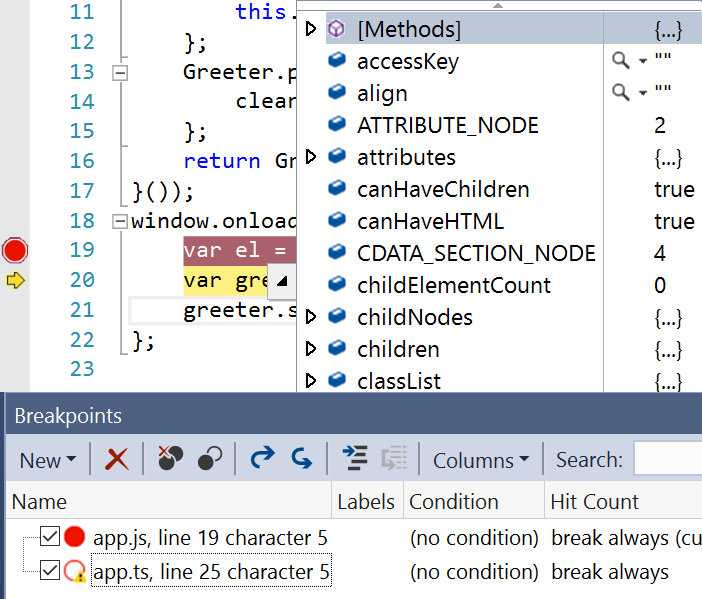
Task: Expand the [Methods] node
Action: [311, 29]
